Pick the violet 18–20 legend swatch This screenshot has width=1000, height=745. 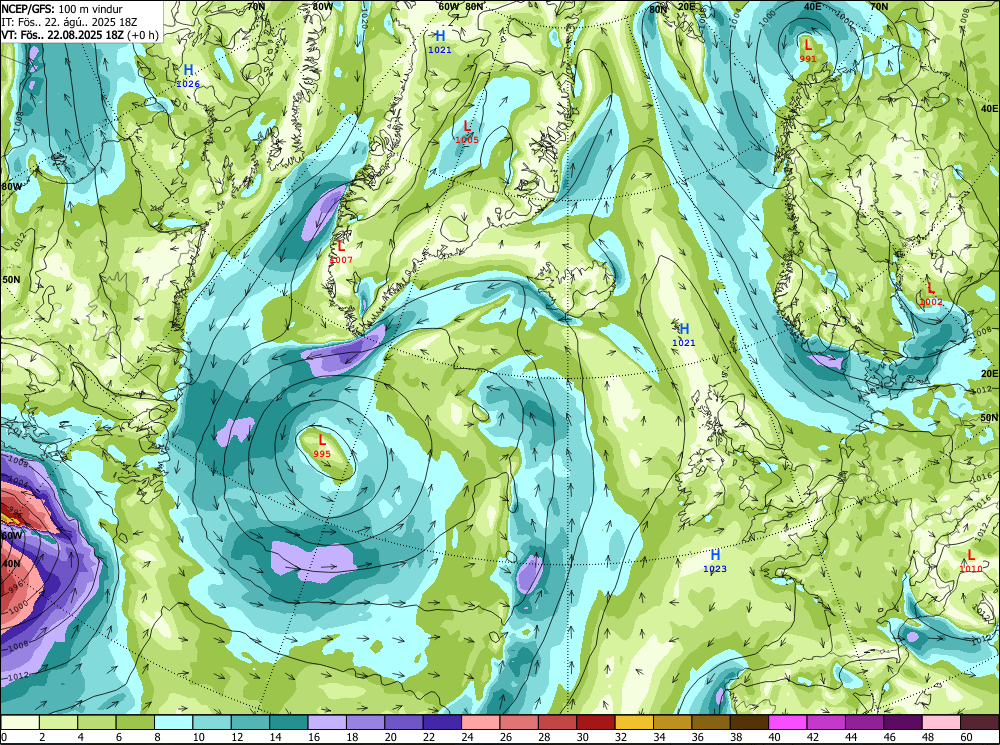click(365, 722)
